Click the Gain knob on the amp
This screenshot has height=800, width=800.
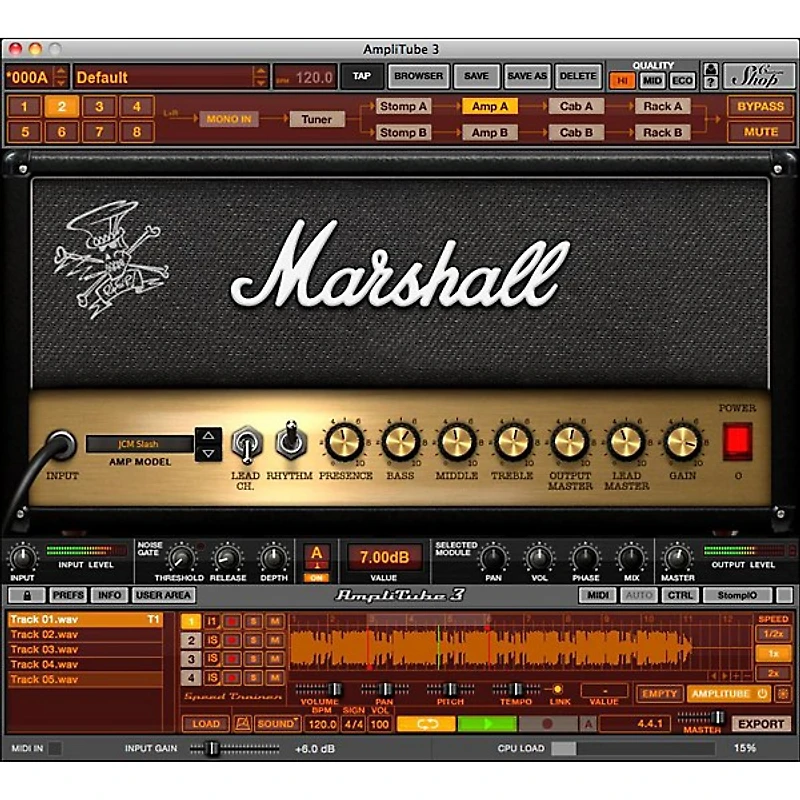tap(682, 442)
